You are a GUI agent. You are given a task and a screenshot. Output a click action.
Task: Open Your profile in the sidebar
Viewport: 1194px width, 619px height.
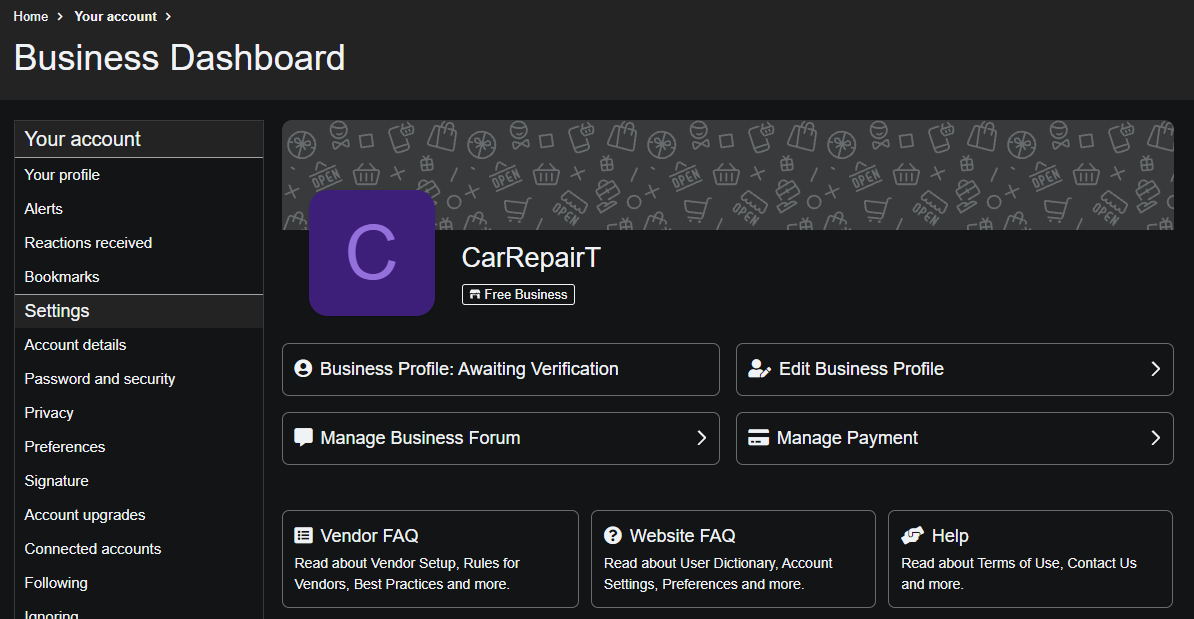point(62,175)
